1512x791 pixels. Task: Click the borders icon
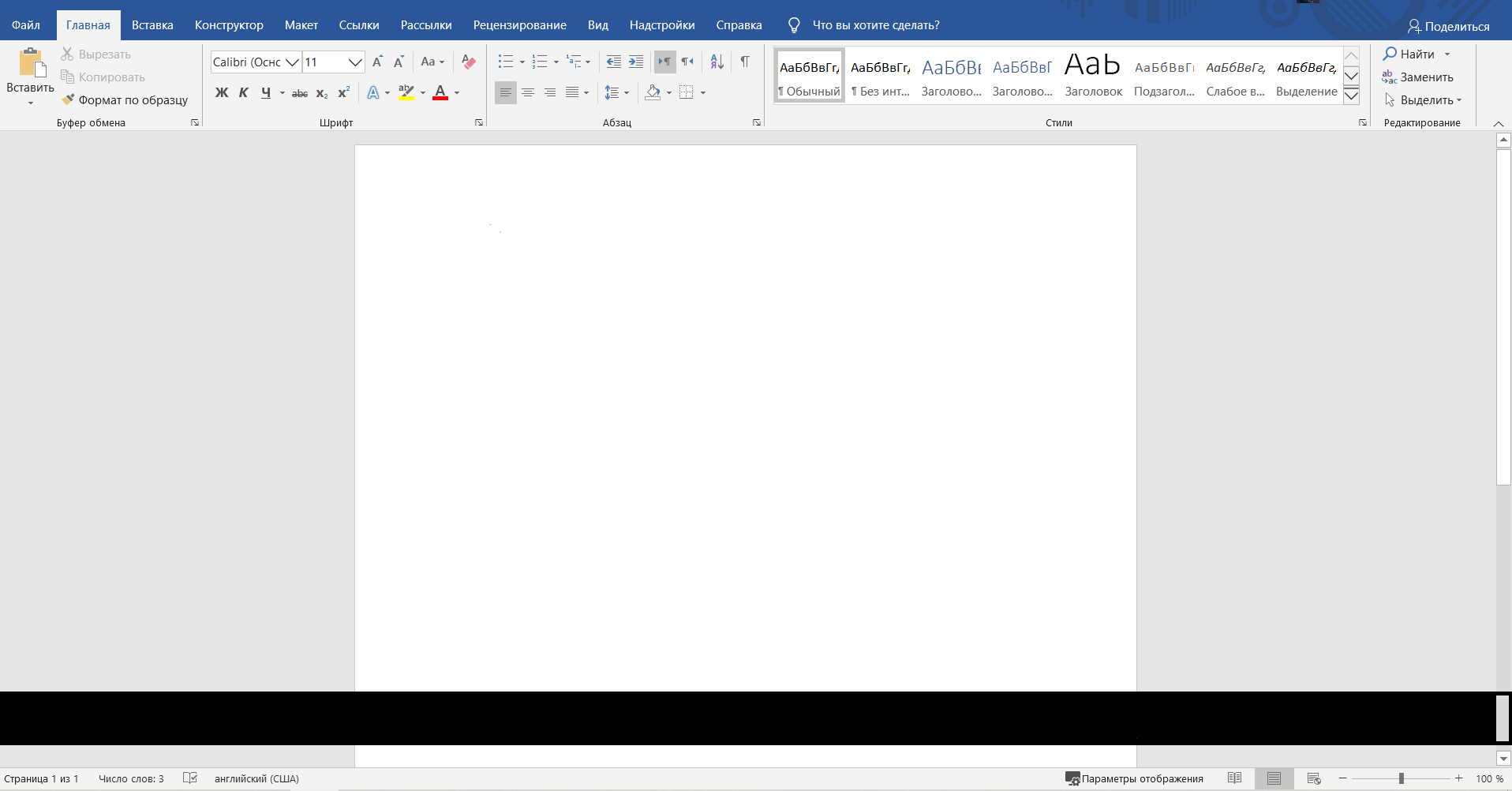pyautogui.click(x=687, y=92)
